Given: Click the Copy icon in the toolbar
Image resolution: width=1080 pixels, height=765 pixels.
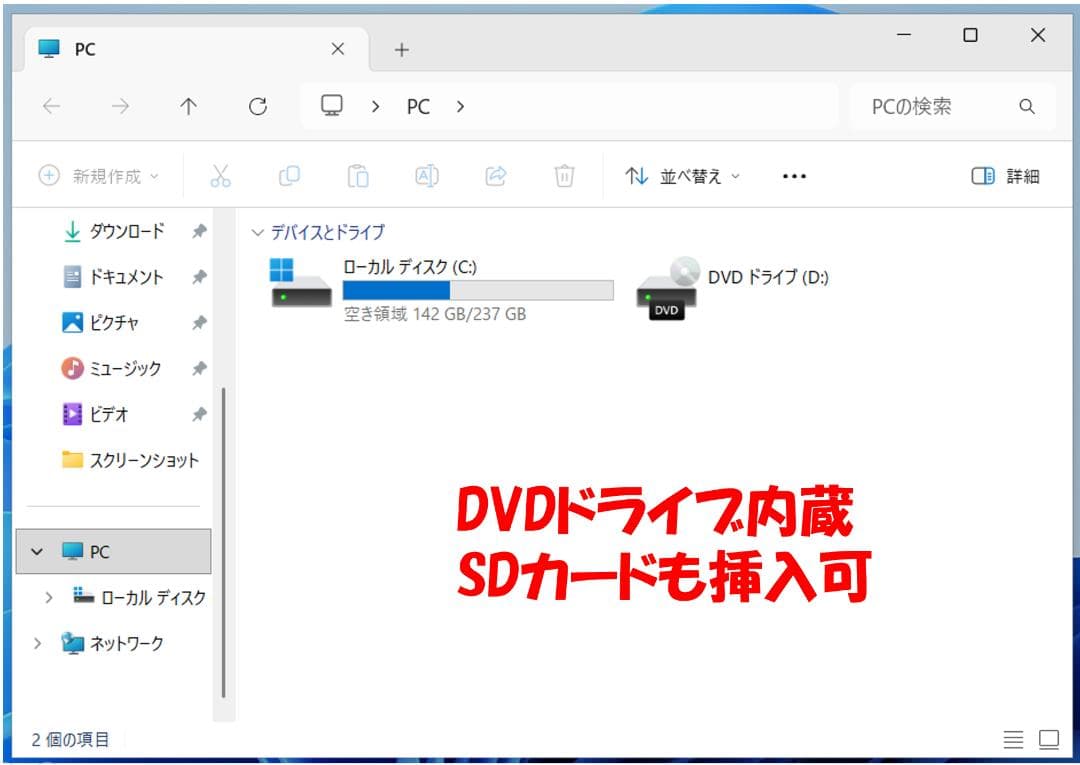Looking at the screenshot, I should [x=289, y=176].
